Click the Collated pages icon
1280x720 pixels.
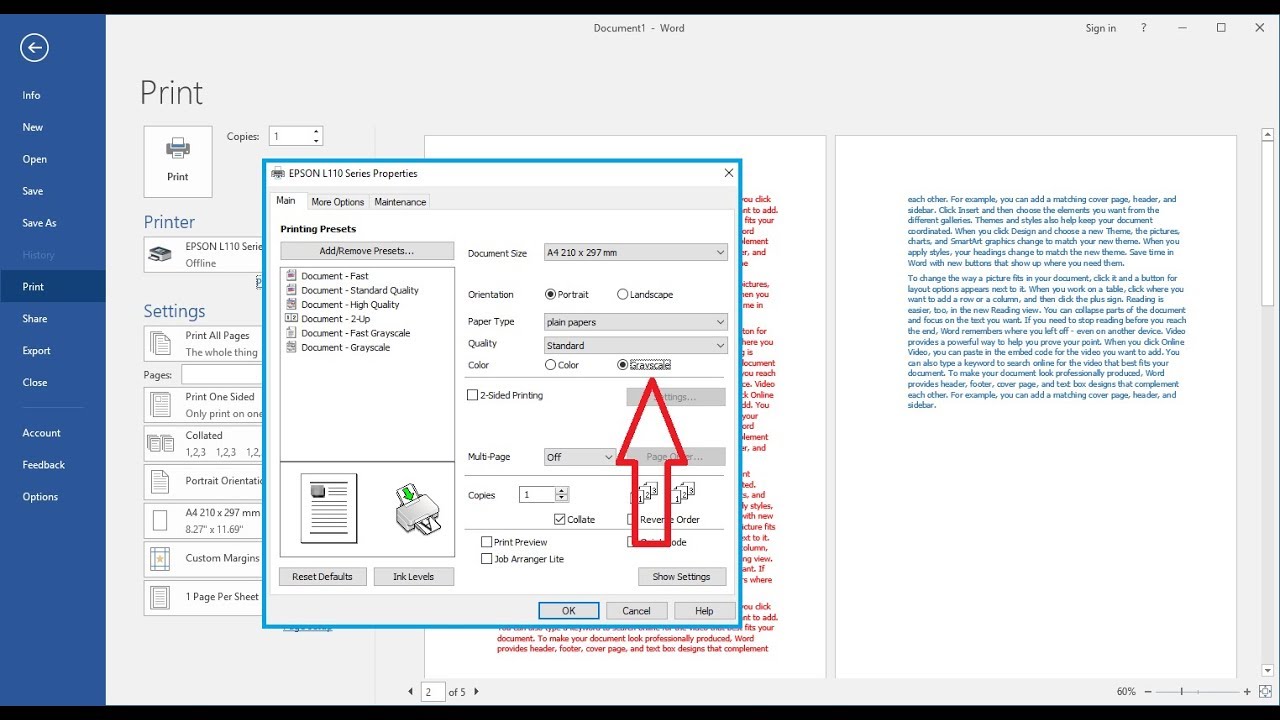pos(160,443)
